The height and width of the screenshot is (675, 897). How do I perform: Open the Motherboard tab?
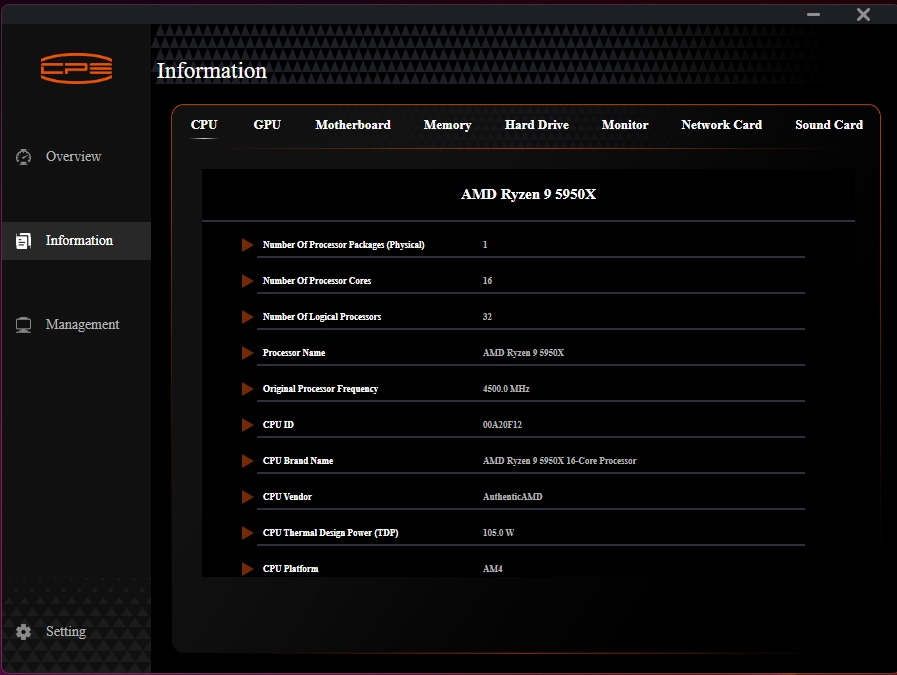(353, 125)
